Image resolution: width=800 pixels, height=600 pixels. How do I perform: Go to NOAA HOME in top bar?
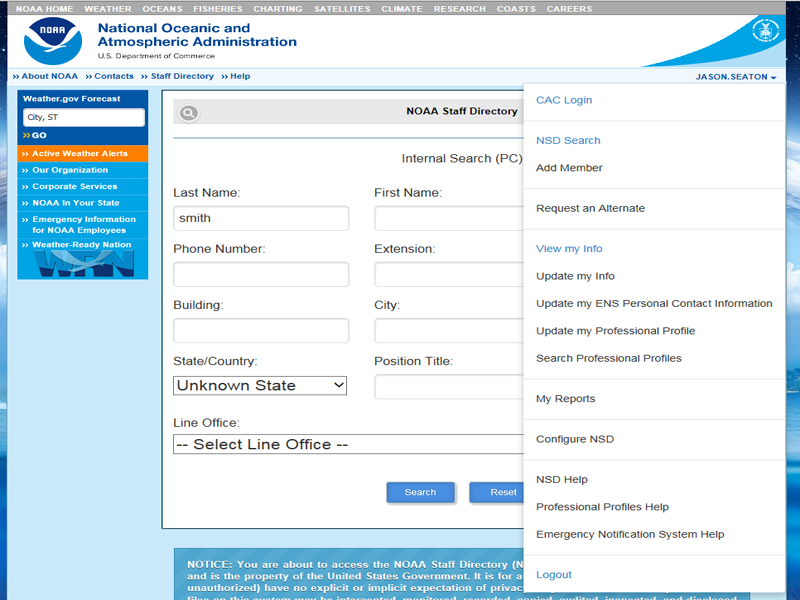(x=44, y=9)
